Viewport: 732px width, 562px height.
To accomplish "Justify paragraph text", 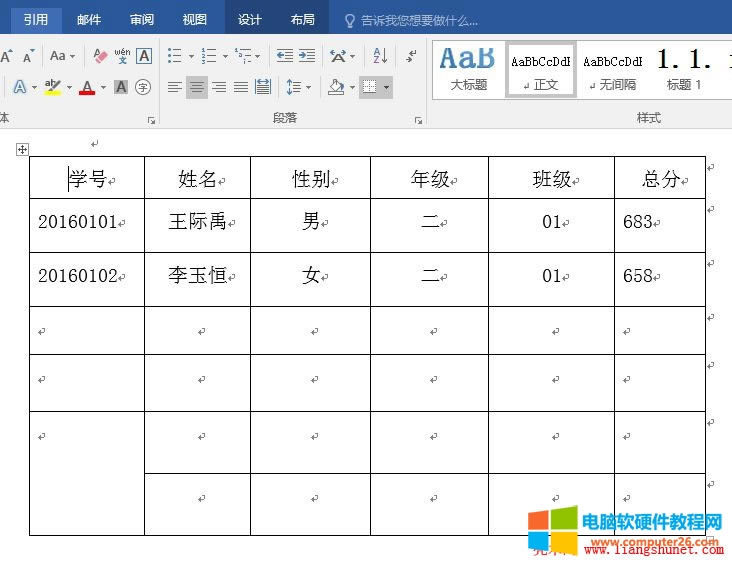I will 241,87.
